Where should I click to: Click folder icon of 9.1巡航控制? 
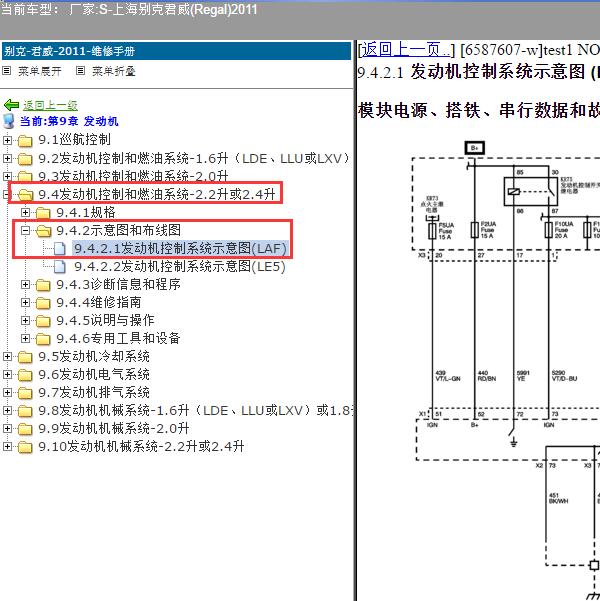tap(25, 141)
